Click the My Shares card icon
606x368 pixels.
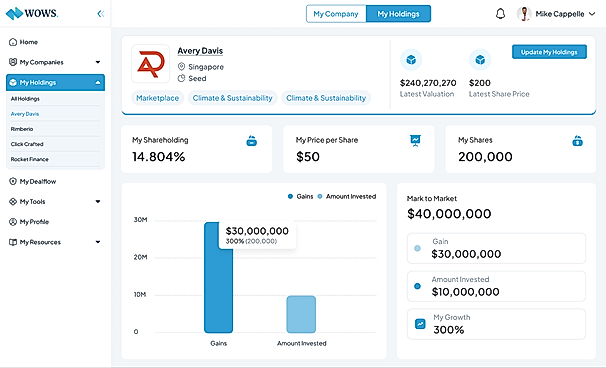click(577, 141)
